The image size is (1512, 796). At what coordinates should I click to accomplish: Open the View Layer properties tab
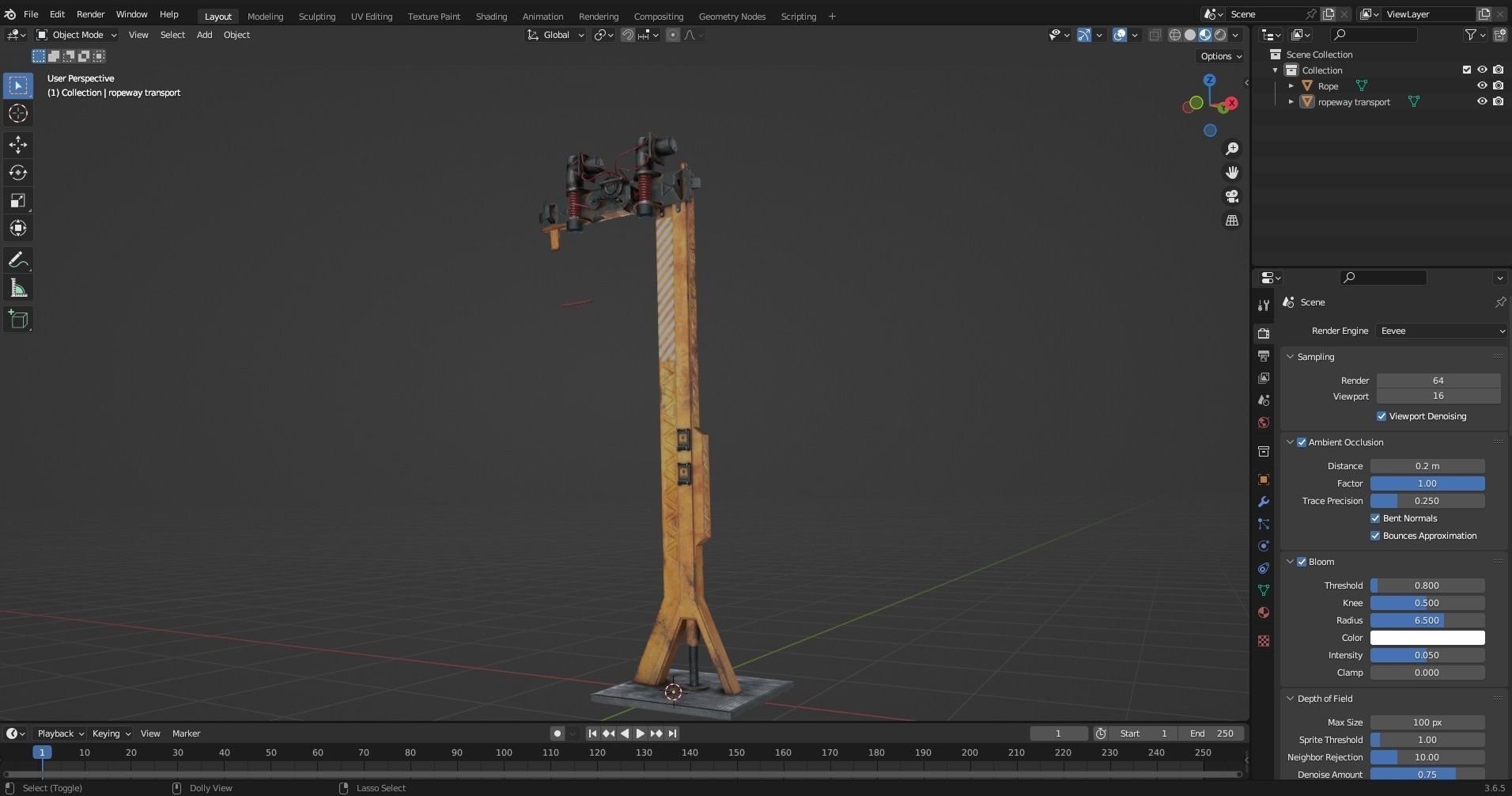pos(1264,378)
